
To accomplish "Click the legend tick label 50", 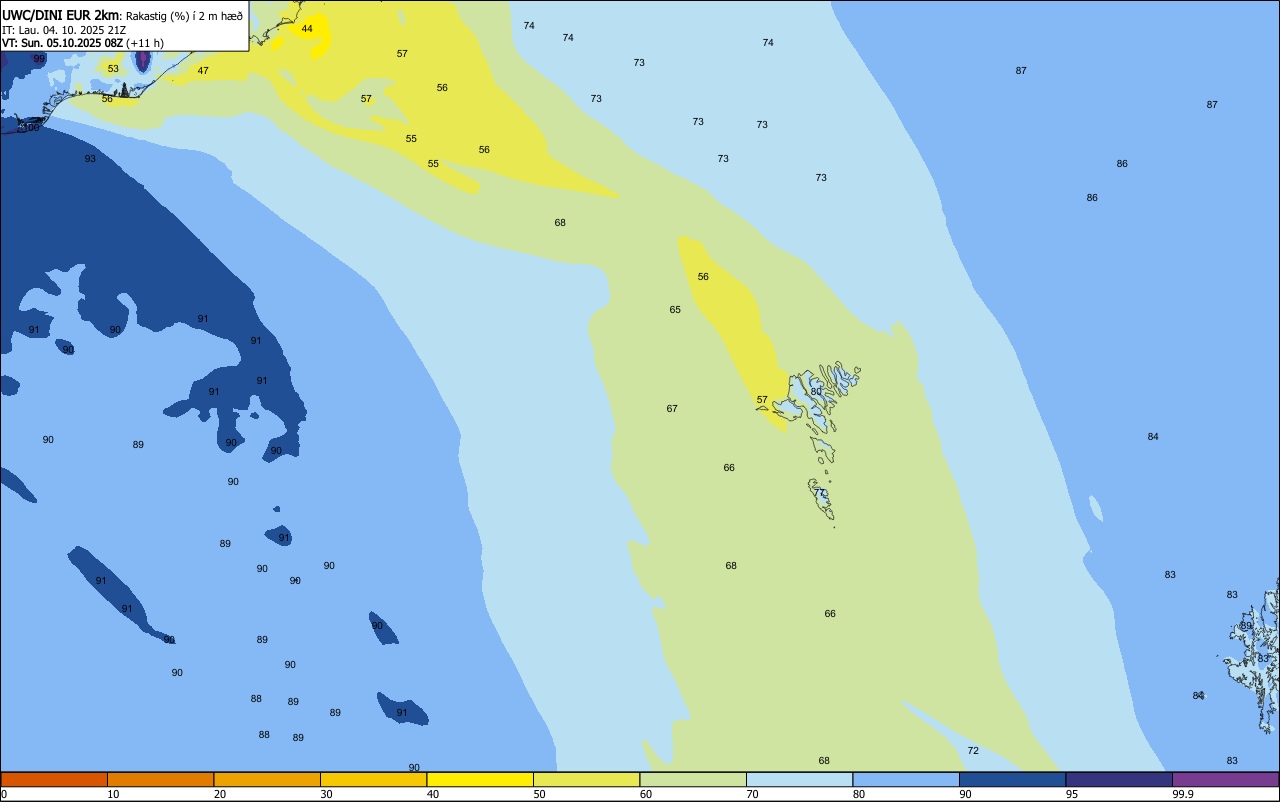I will pyautogui.click(x=539, y=794).
